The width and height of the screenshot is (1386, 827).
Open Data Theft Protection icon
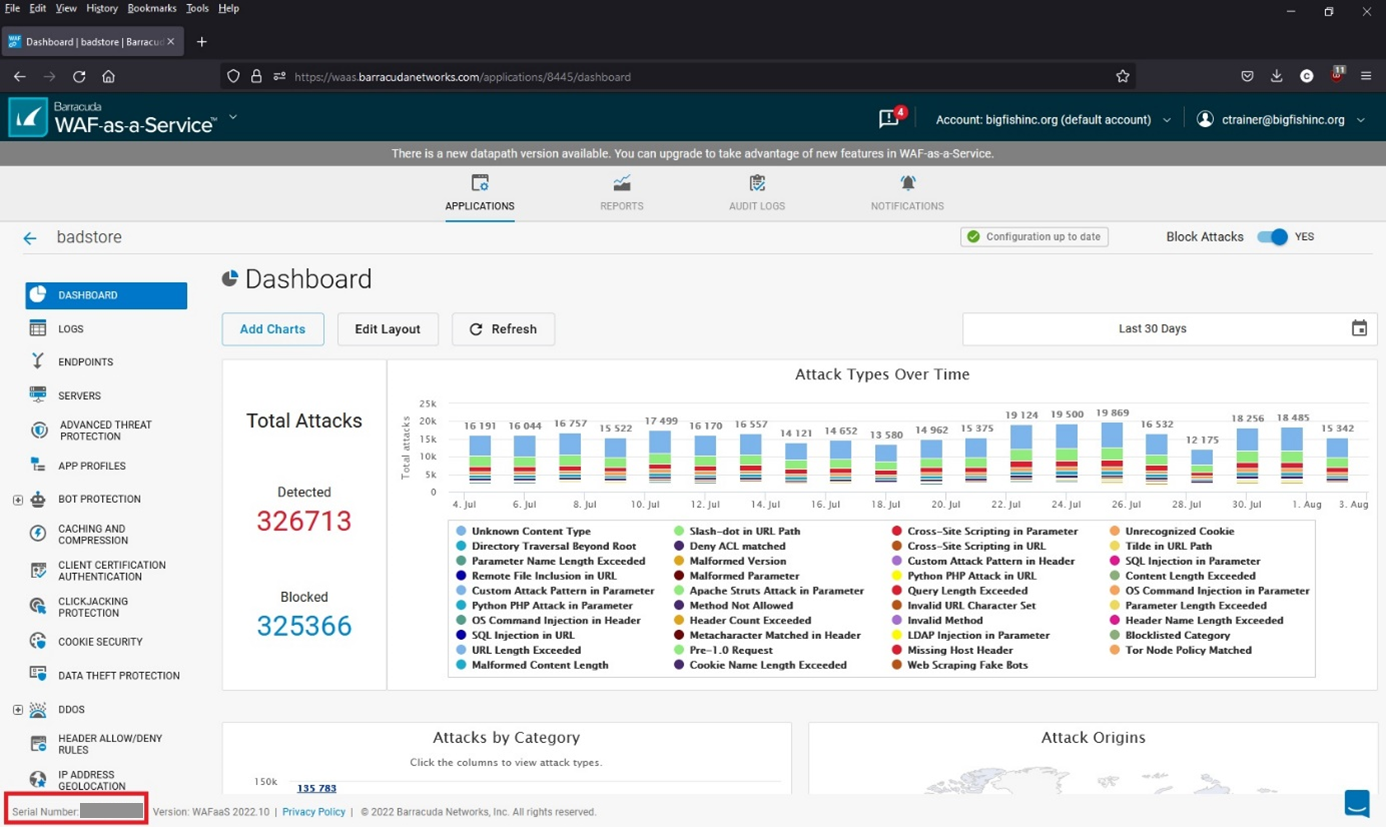click(38, 675)
